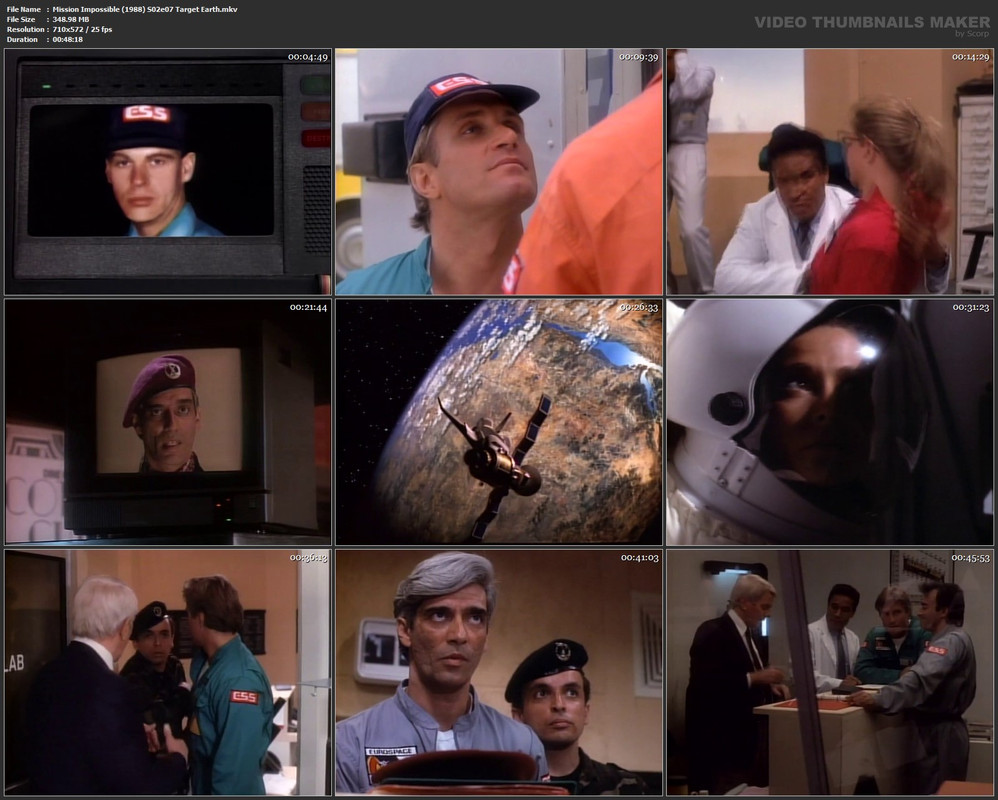Click the 'File Size' label

pos(21,20)
